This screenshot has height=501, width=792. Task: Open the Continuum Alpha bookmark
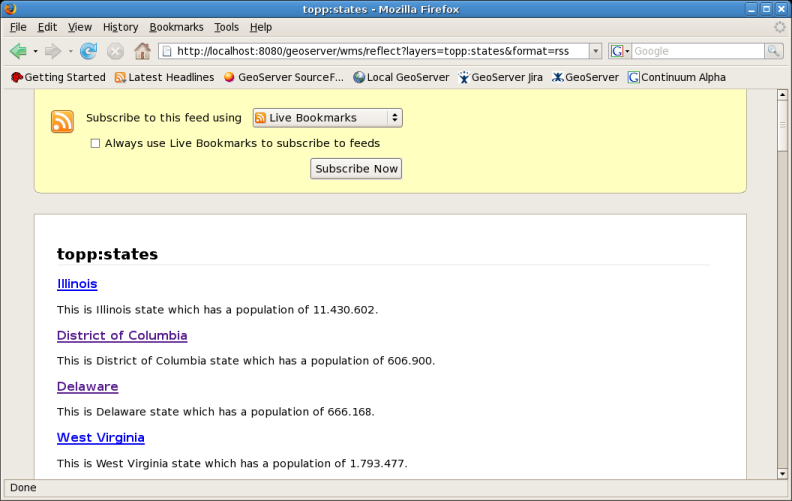[676, 77]
